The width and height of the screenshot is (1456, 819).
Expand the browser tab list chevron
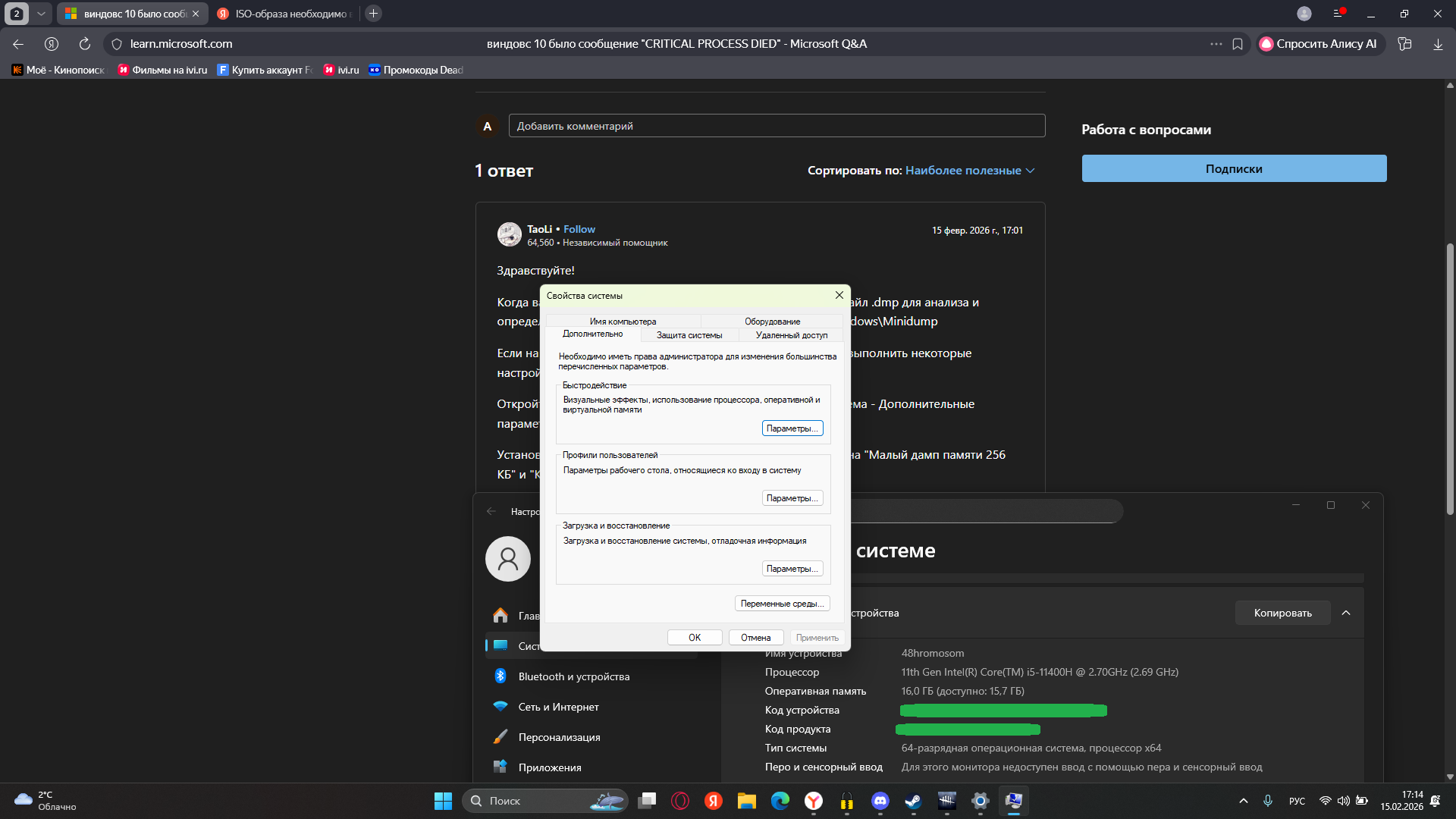41,14
